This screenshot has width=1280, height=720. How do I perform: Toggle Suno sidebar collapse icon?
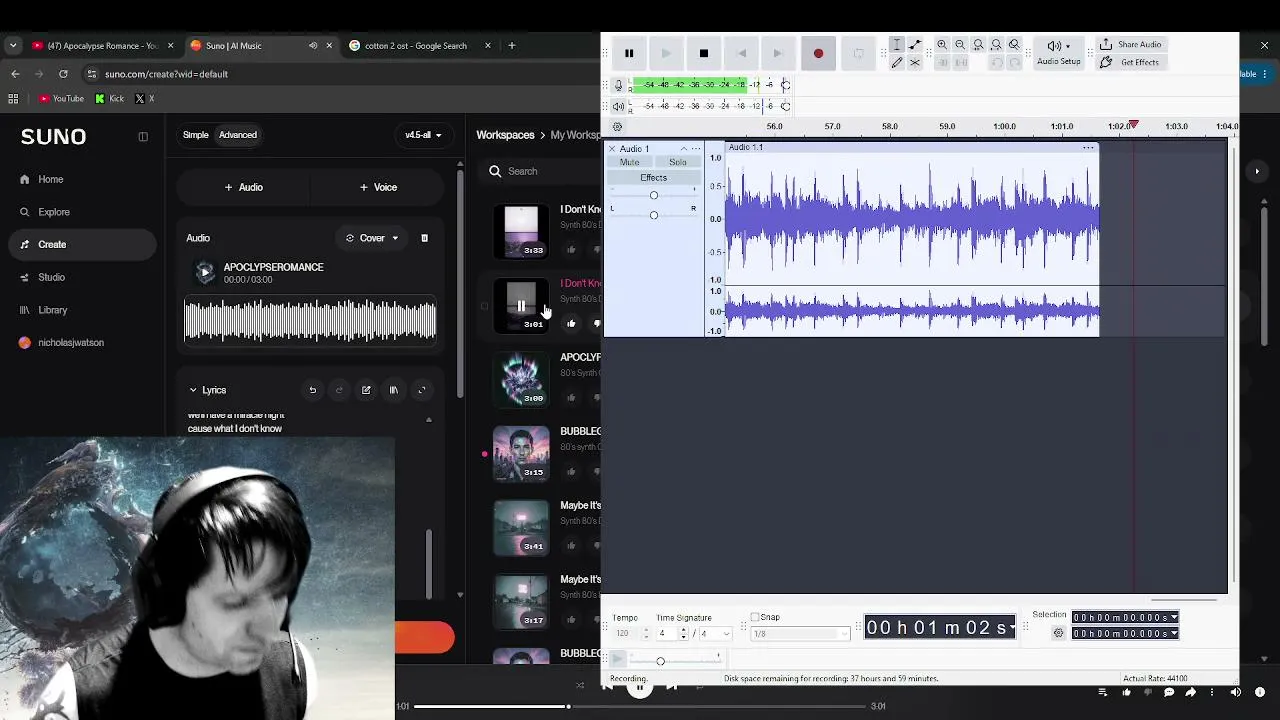tap(143, 137)
